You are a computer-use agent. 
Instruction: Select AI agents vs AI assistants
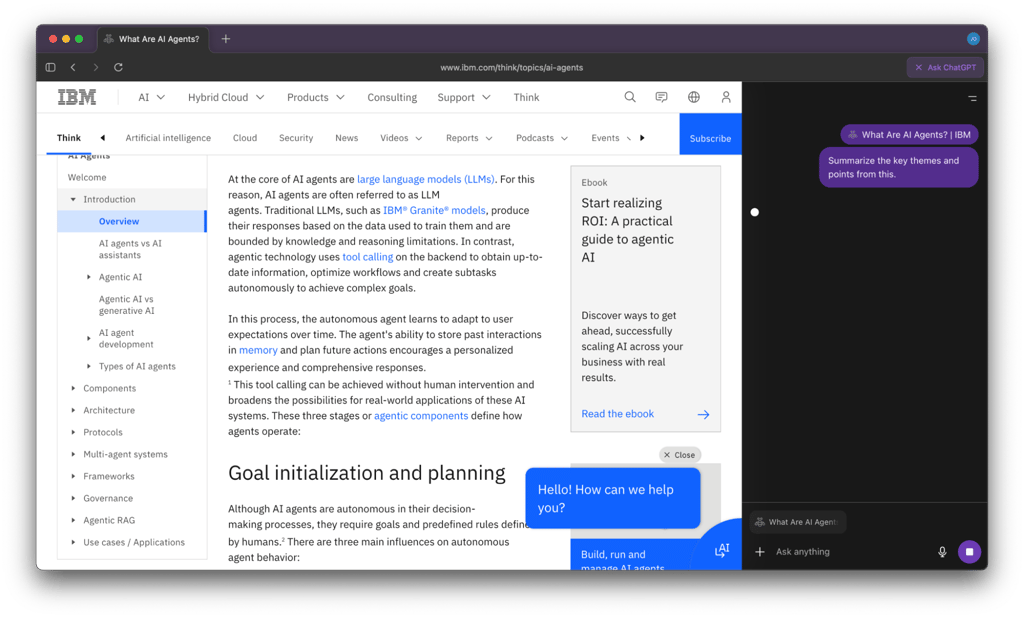[x=130, y=249]
